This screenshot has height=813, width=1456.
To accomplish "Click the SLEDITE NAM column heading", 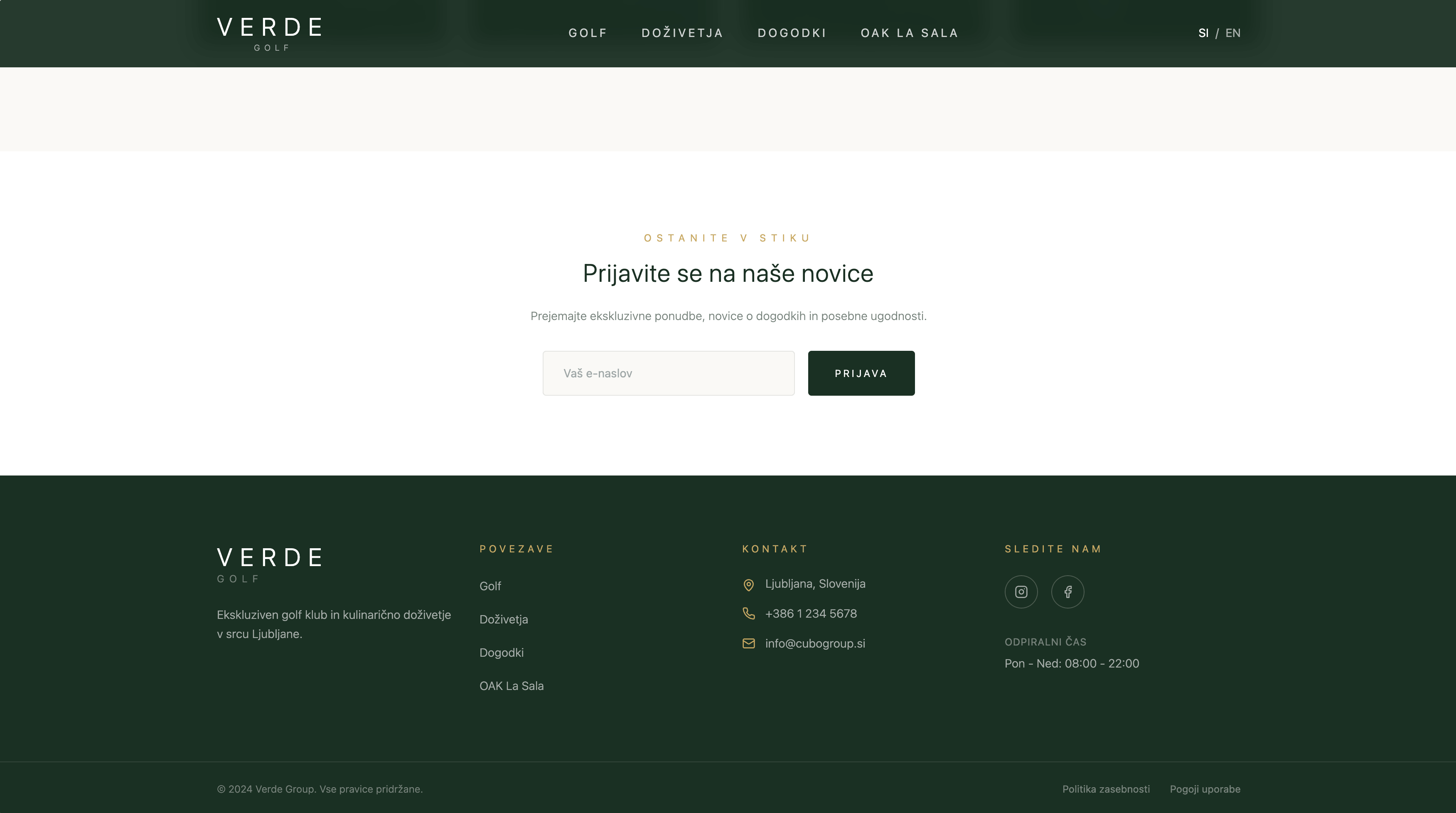I will tap(1053, 549).
